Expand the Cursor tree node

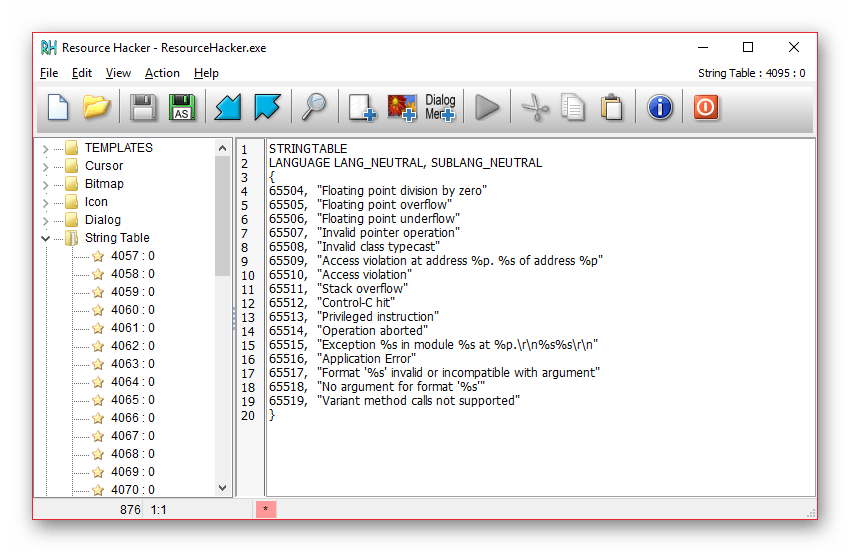(x=46, y=166)
